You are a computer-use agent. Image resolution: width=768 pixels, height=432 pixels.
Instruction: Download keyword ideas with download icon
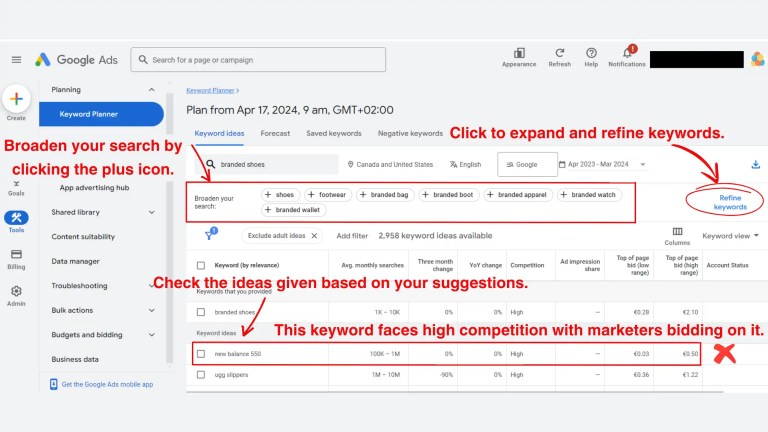point(755,165)
